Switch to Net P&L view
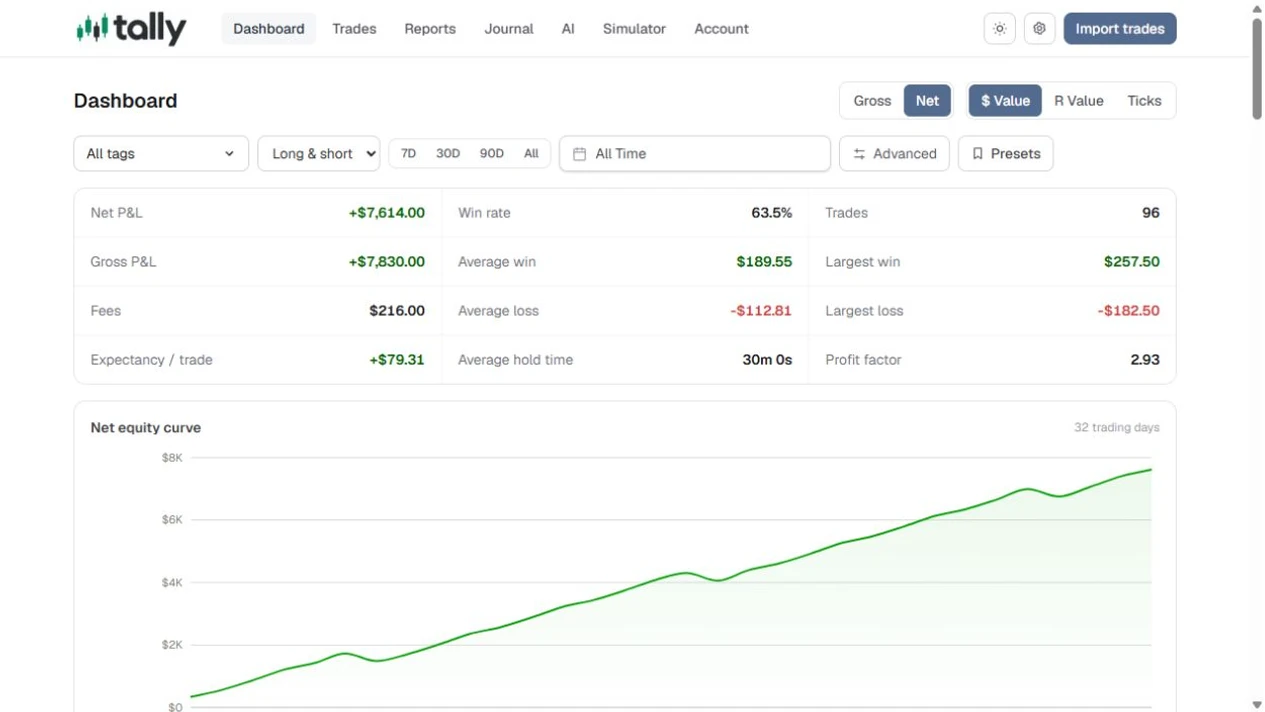The width and height of the screenshot is (1265, 712). coord(927,101)
